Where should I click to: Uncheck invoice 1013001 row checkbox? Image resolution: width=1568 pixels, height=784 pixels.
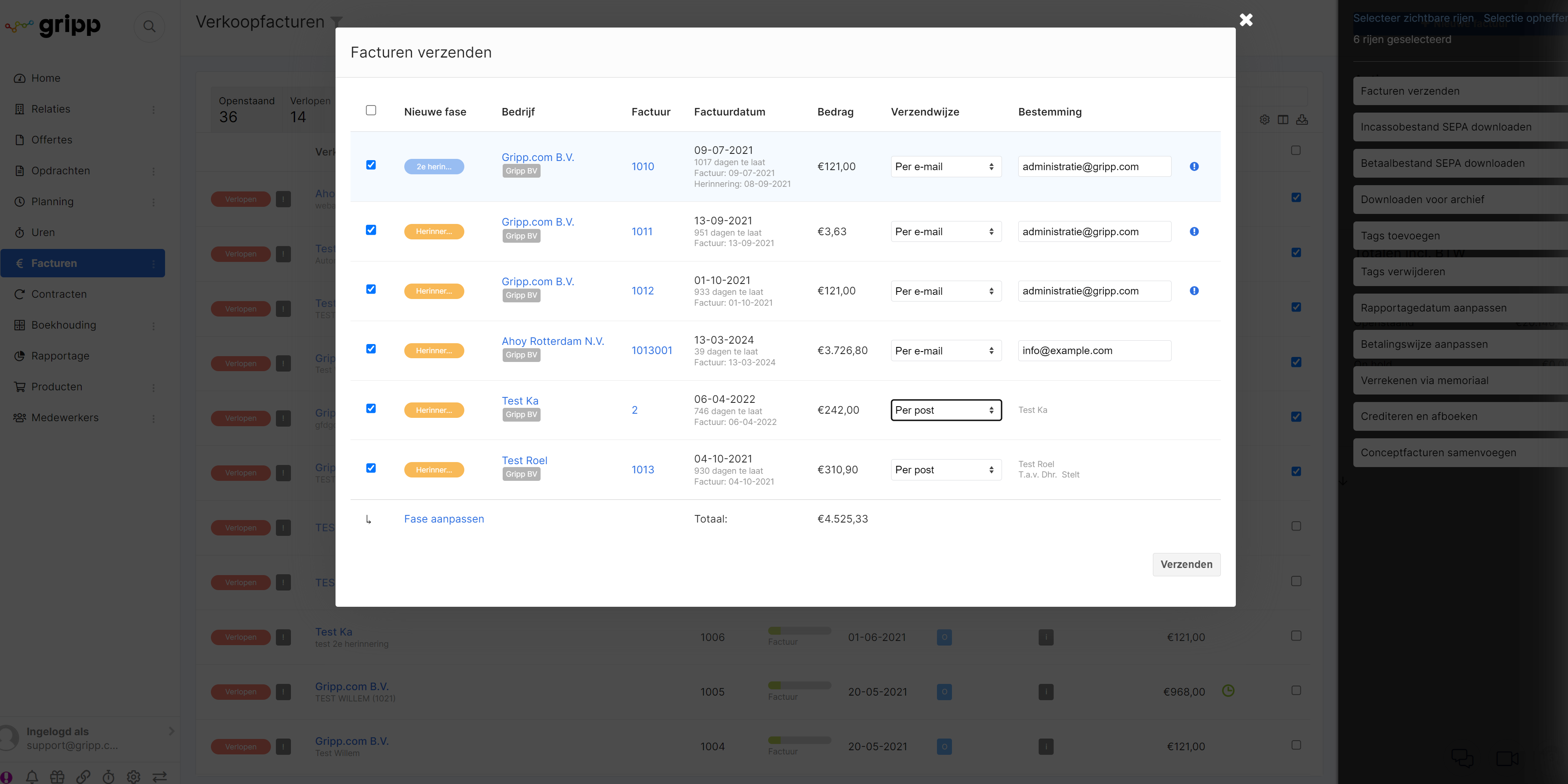371,349
